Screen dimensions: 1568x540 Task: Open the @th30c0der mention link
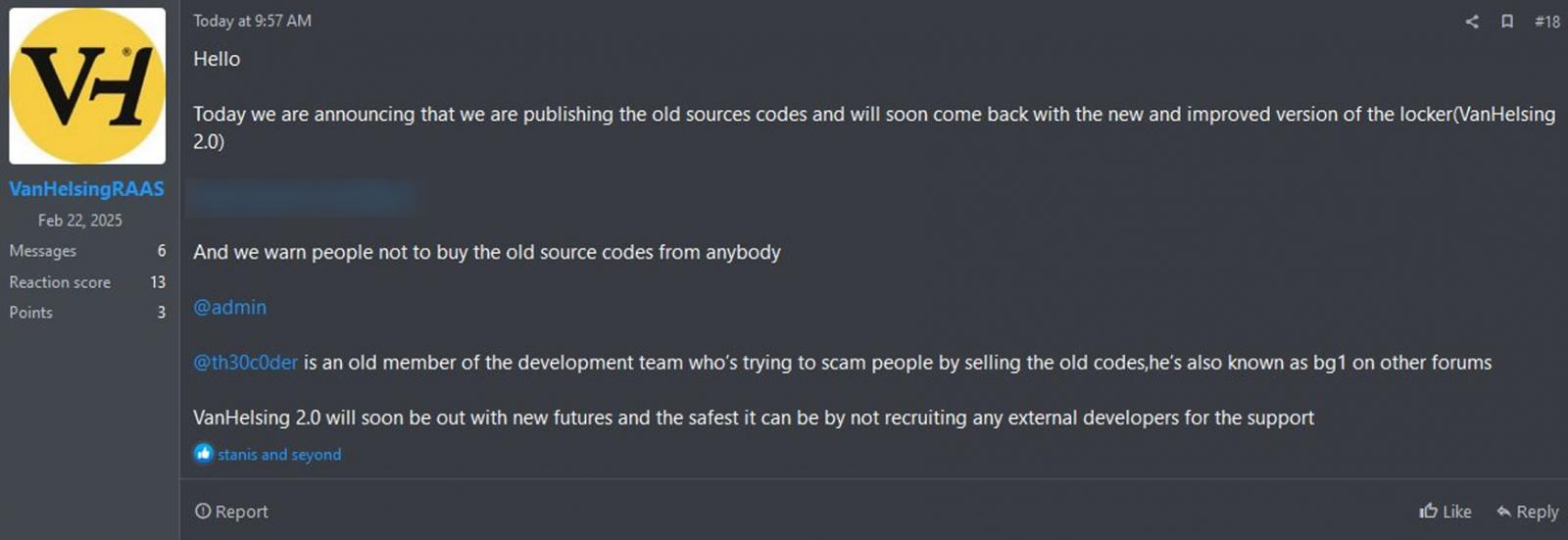(x=245, y=363)
